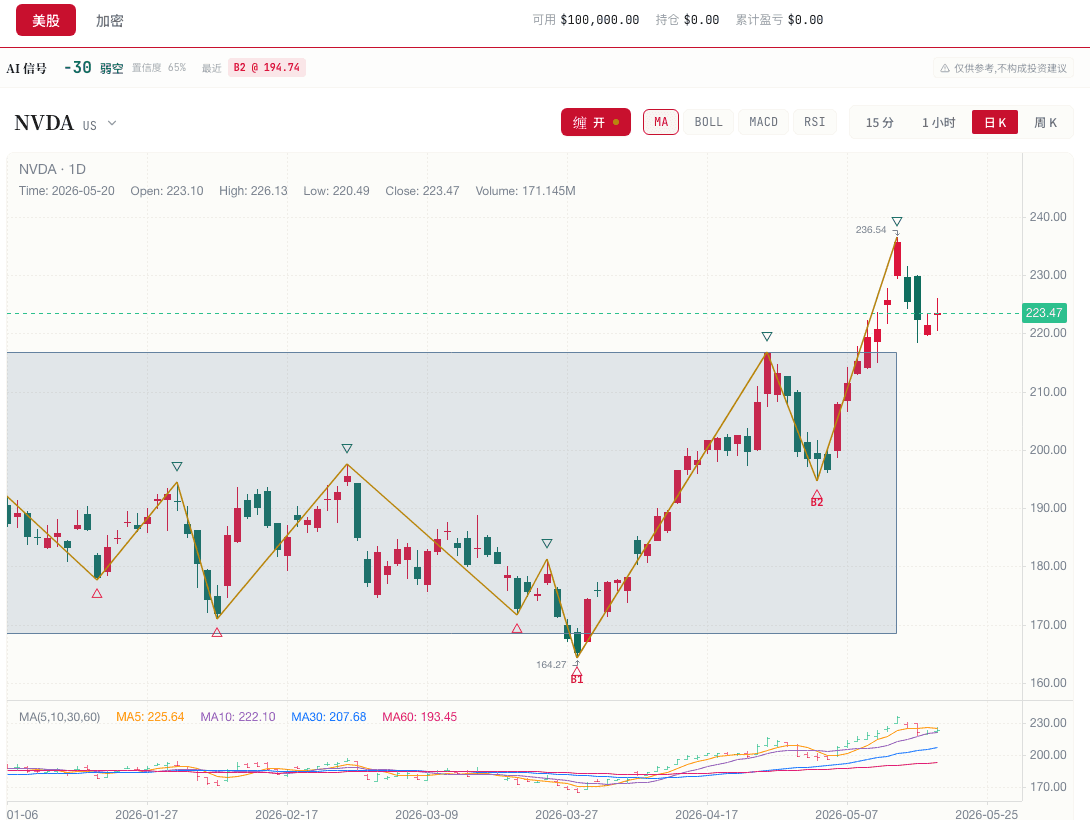Click the current price label 223.47
The height and width of the screenshot is (820, 1090).
coord(1044,313)
